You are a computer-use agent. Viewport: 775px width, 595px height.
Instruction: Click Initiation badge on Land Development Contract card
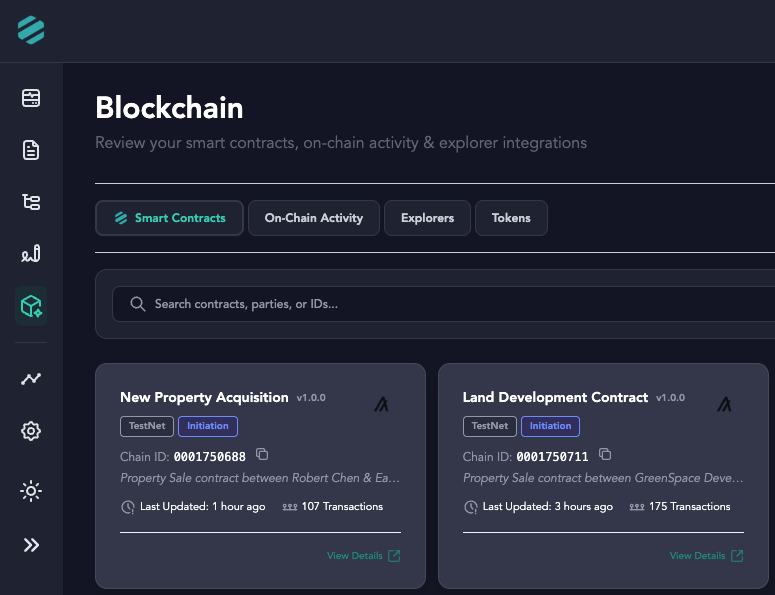(550, 426)
